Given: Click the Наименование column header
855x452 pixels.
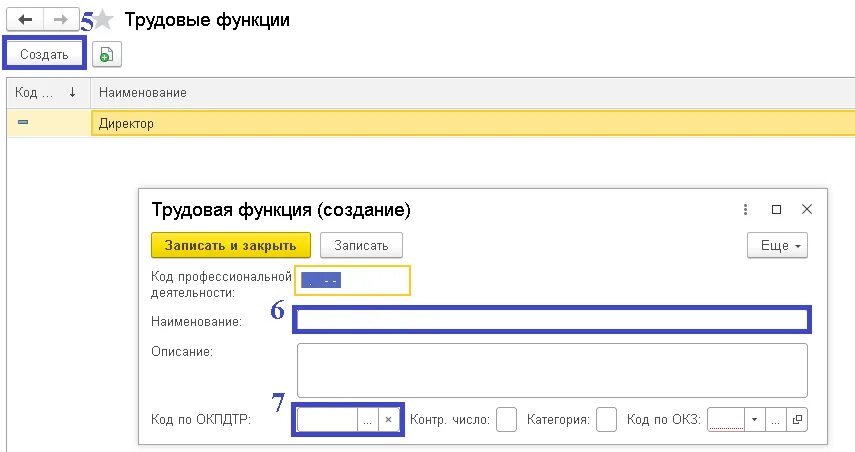Looking at the screenshot, I should pos(472,93).
